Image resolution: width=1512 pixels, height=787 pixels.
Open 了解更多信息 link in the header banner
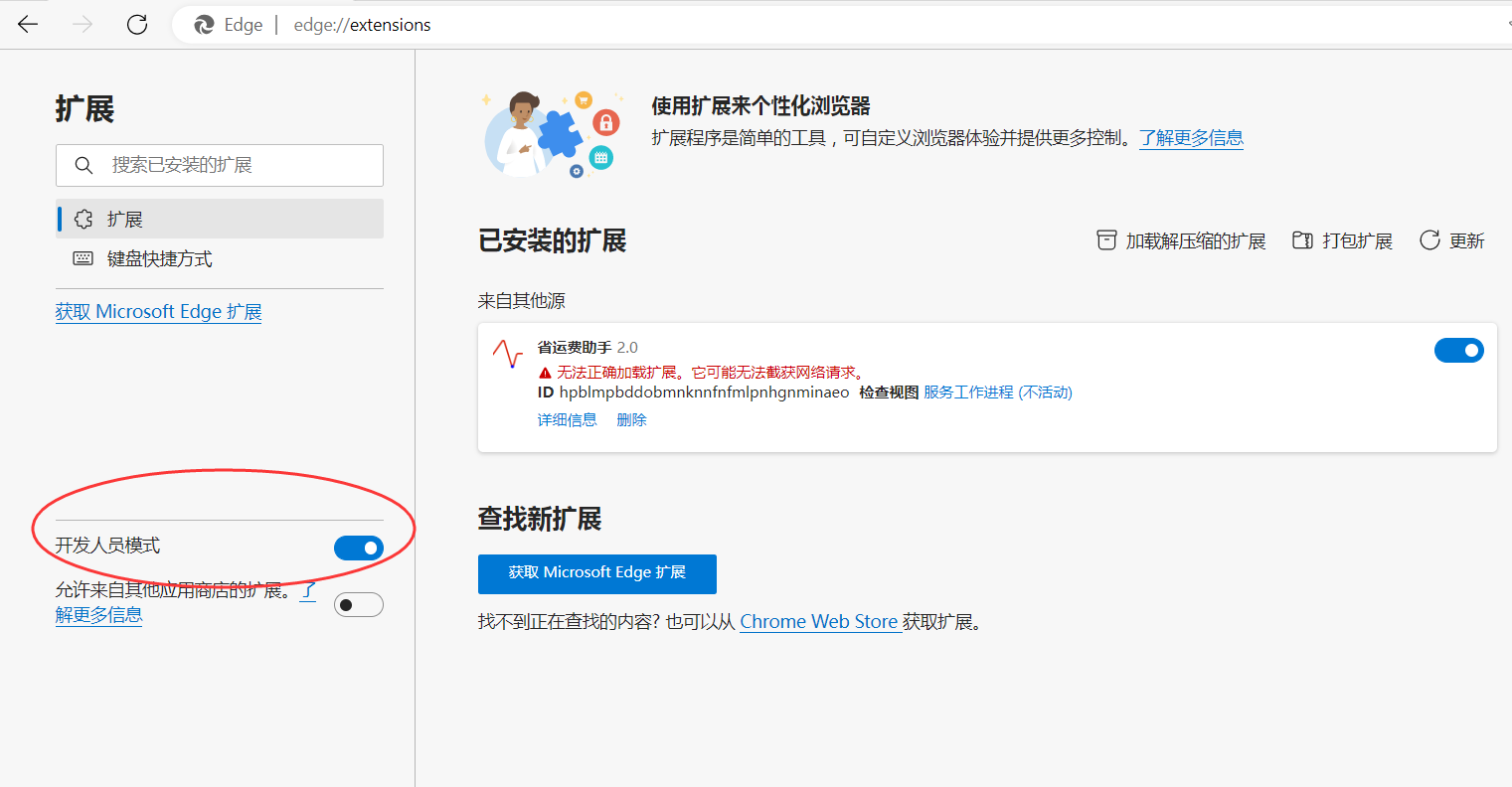(1191, 138)
